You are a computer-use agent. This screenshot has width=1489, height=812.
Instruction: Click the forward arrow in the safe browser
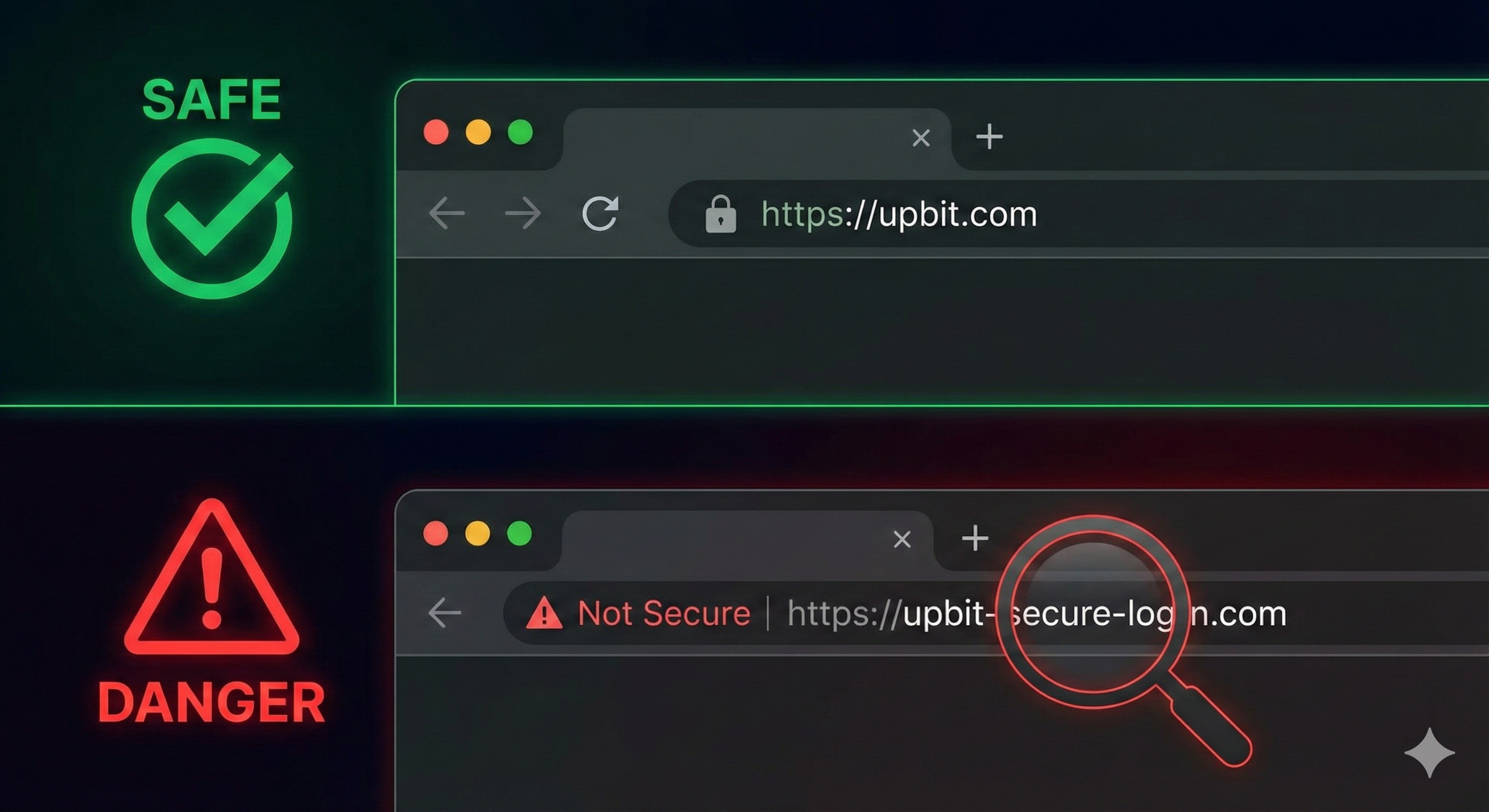[522, 213]
